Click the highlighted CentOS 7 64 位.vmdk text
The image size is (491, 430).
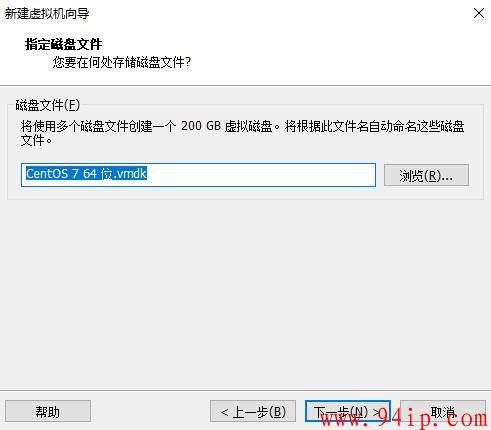pyautogui.click(x=86, y=174)
